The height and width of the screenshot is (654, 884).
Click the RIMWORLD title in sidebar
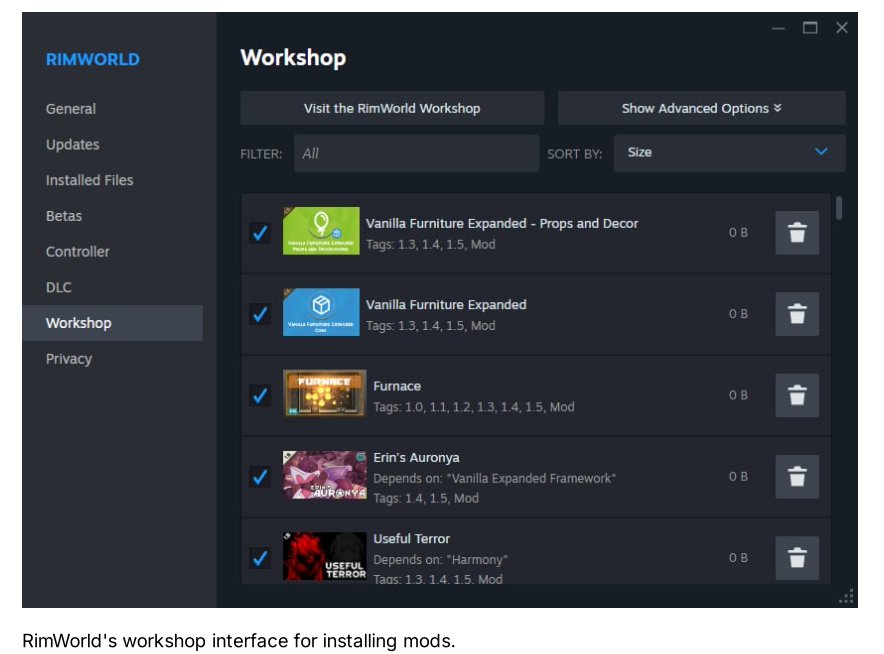click(92, 59)
